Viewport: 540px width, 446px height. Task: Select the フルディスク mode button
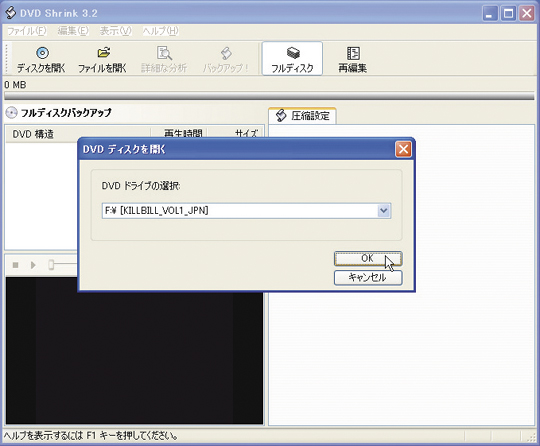pos(292,59)
